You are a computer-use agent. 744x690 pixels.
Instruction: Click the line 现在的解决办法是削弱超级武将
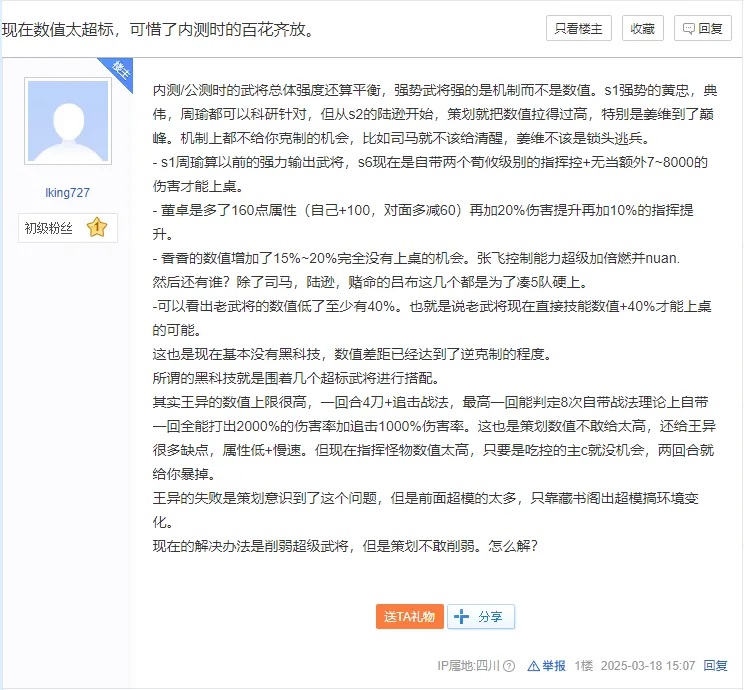coord(345,546)
